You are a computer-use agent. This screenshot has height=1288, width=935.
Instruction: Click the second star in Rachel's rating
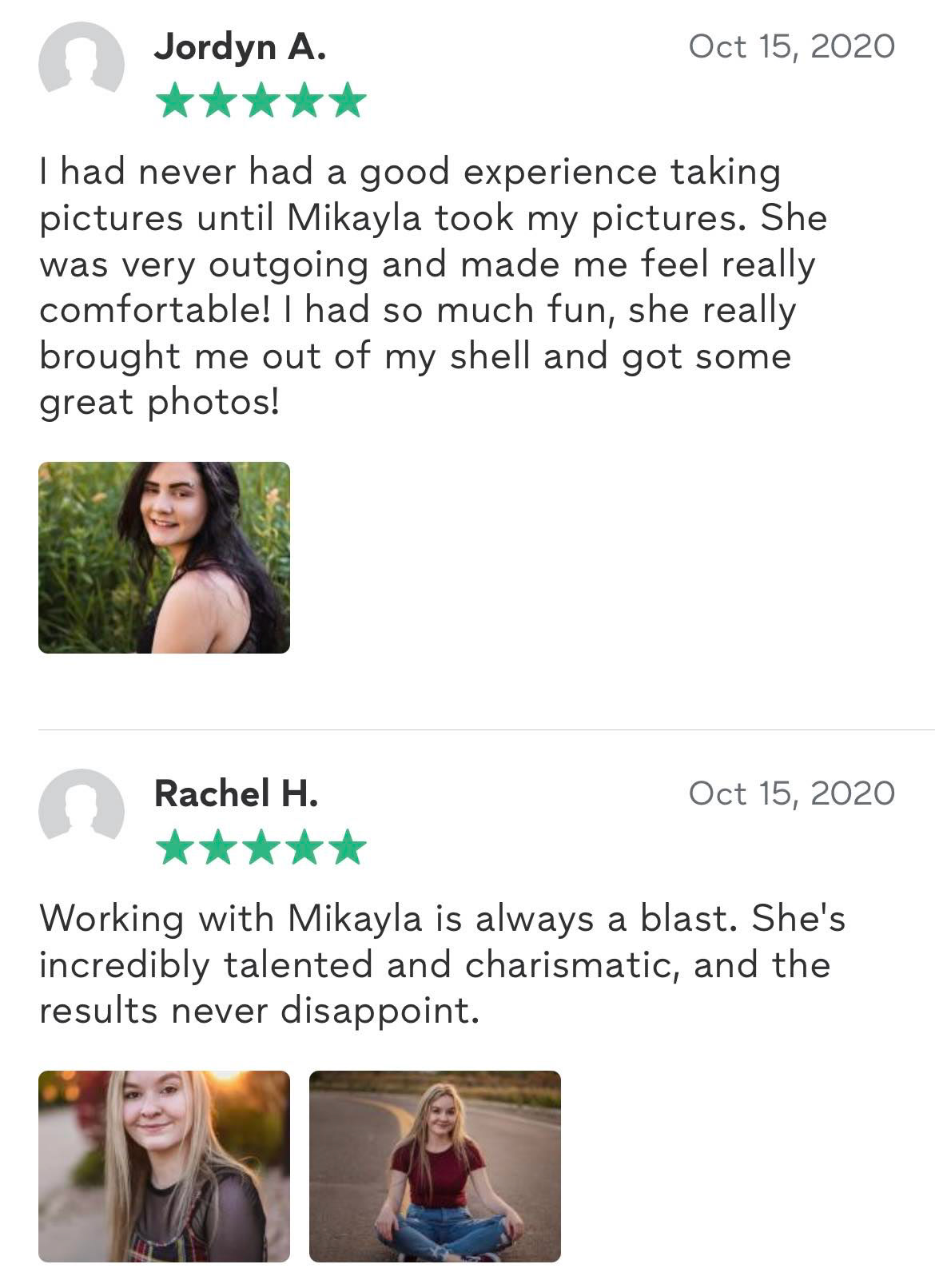[x=217, y=847]
